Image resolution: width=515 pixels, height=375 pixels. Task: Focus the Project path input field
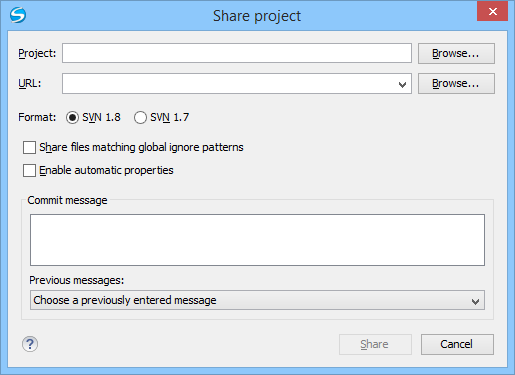coord(237,53)
